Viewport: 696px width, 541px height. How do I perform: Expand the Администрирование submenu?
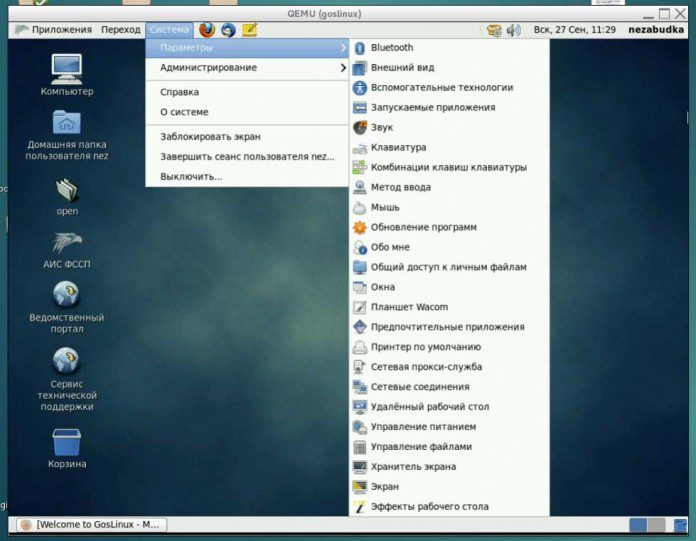tap(247, 67)
